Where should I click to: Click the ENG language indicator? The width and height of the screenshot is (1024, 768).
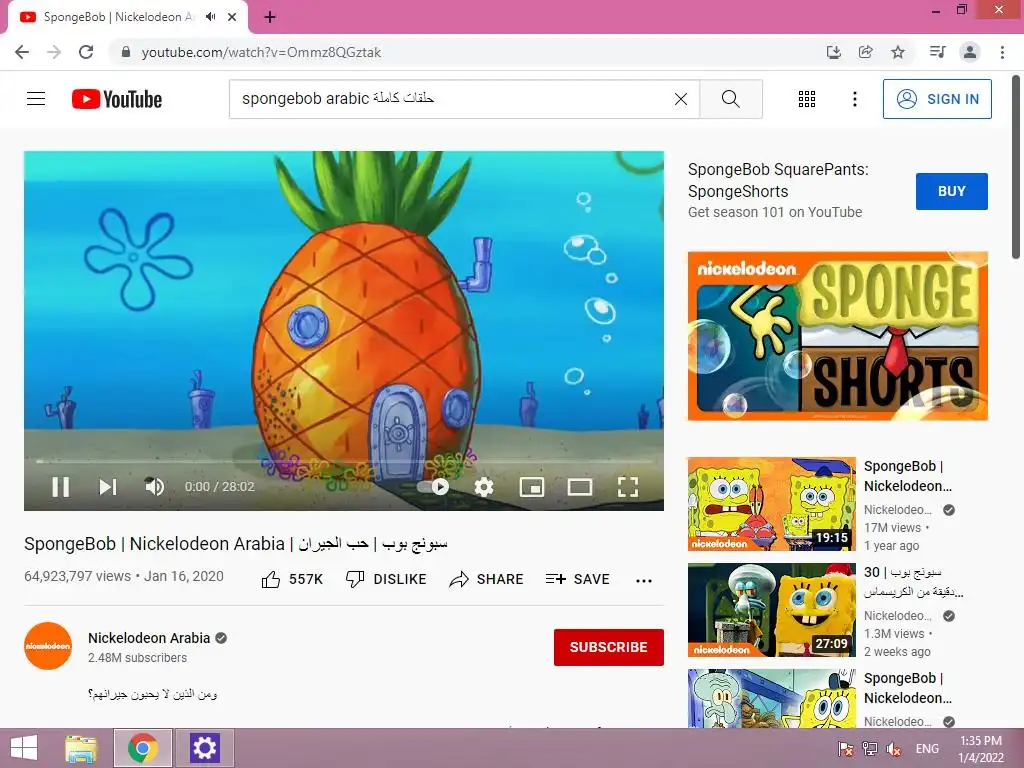pos(927,749)
